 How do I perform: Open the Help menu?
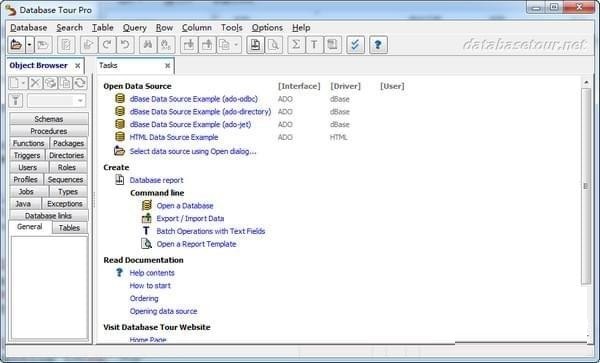pos(301,28)
